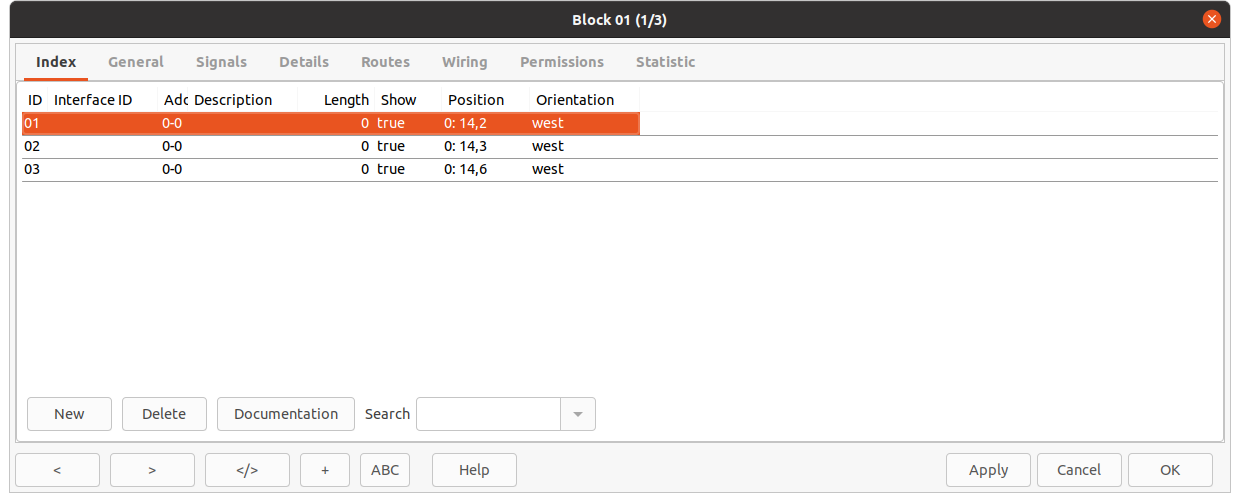Switch to the General tab

(136, 62)
